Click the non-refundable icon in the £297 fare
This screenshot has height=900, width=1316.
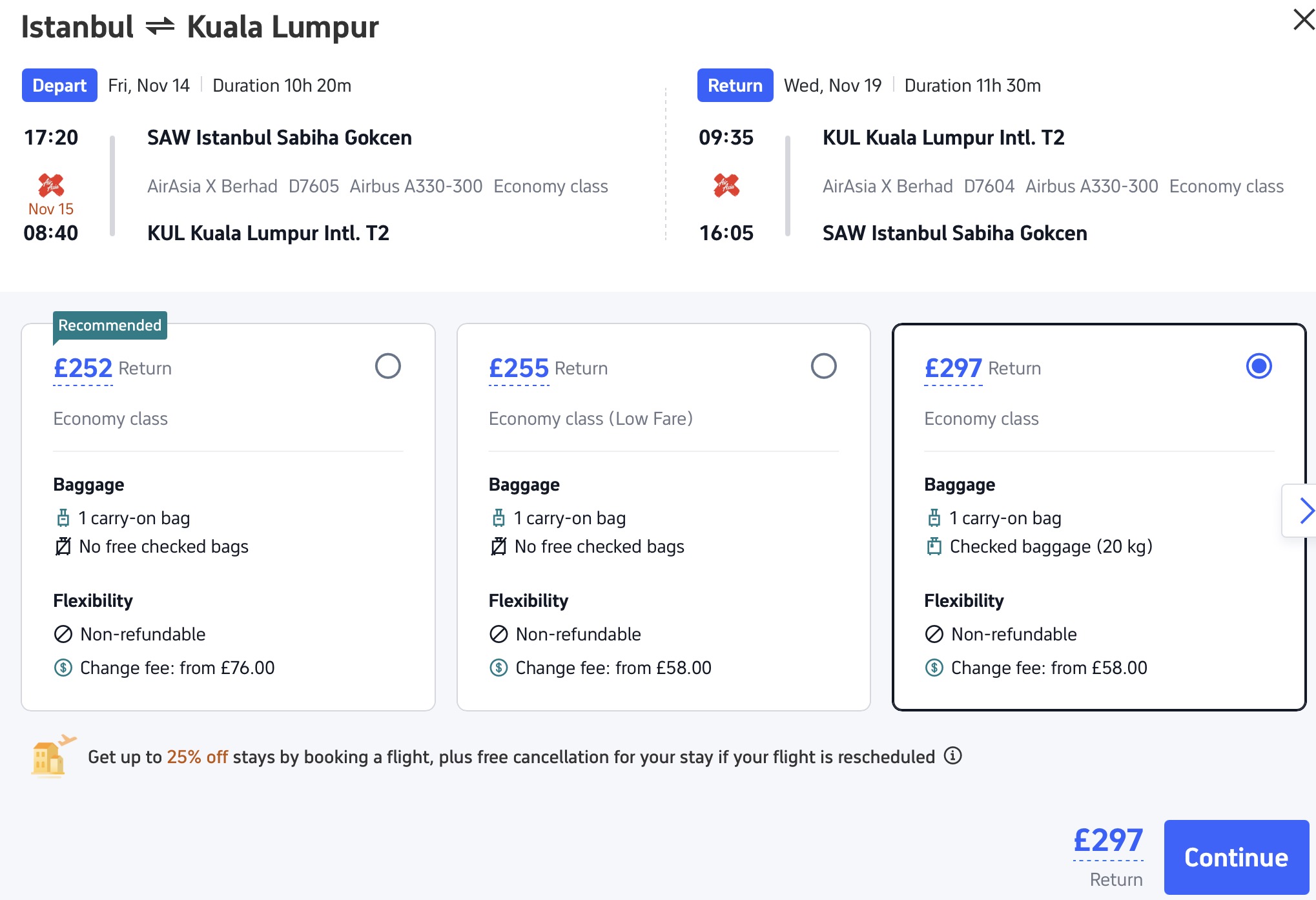click(x=934, y=634)
